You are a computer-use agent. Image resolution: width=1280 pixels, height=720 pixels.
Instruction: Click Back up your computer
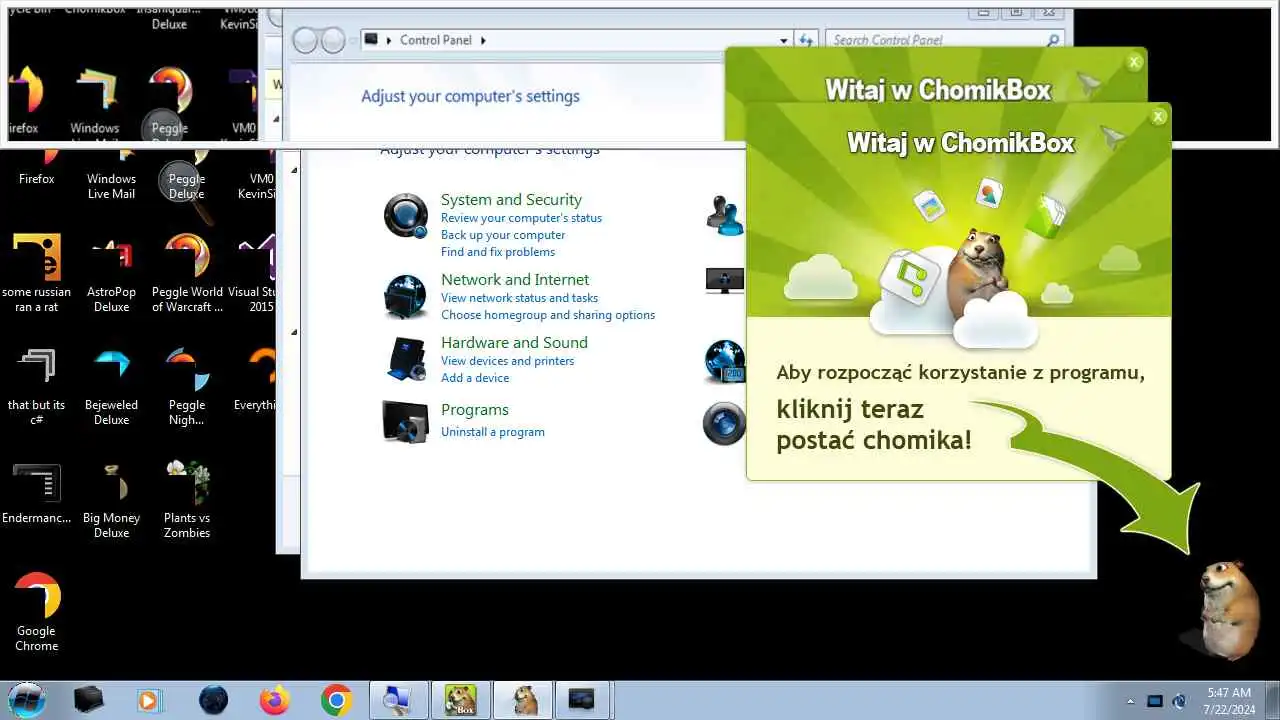(503, 235)
